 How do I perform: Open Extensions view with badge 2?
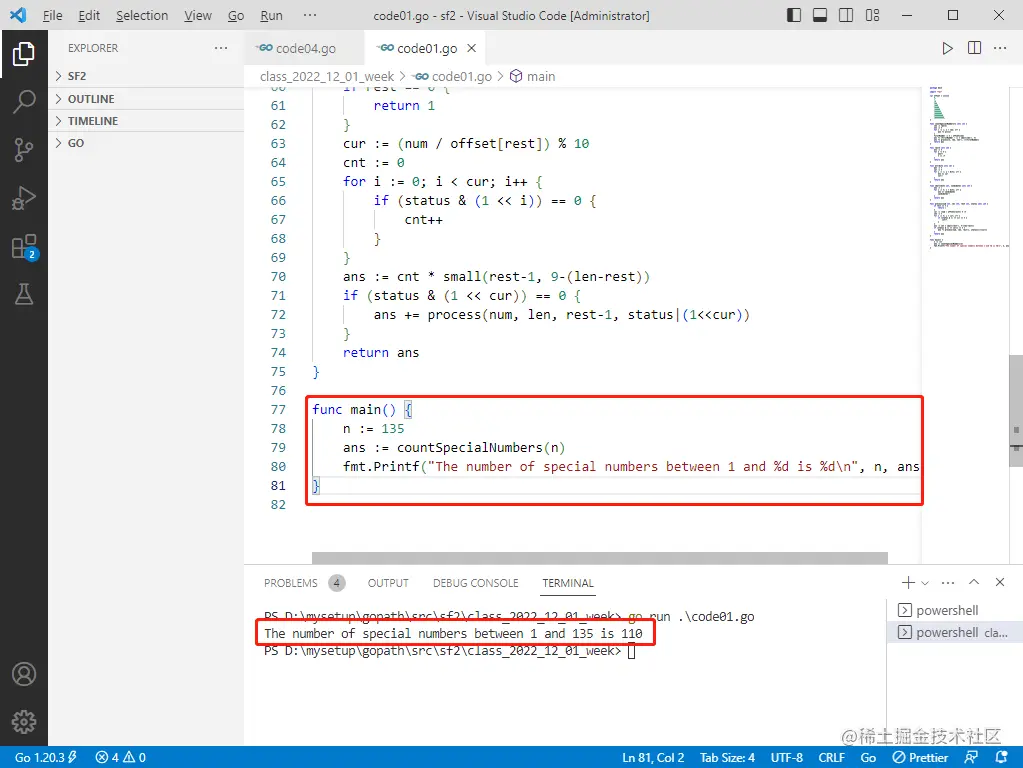click(25, 247)
